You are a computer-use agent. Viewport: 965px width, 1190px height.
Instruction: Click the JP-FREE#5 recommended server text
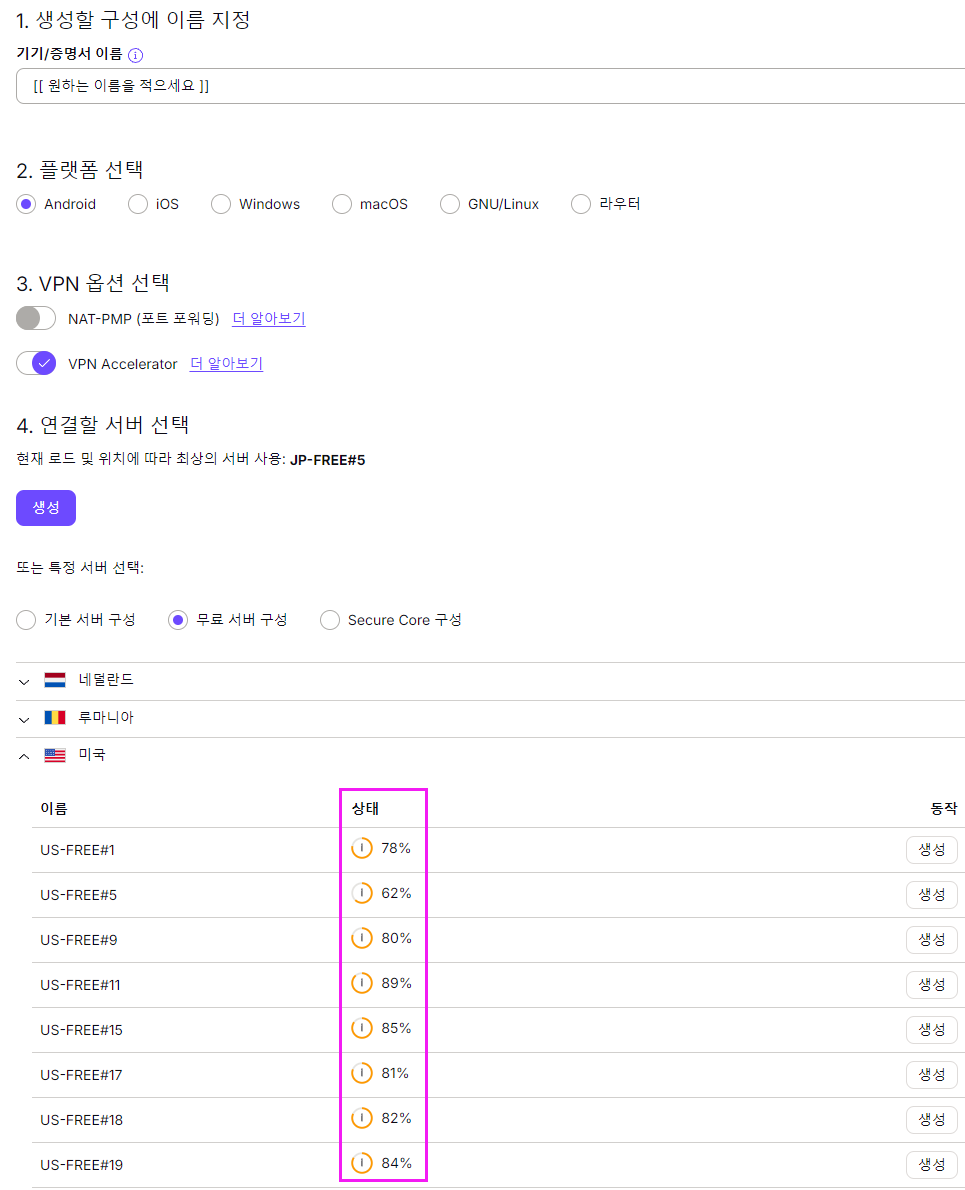(x=328, y=460)
